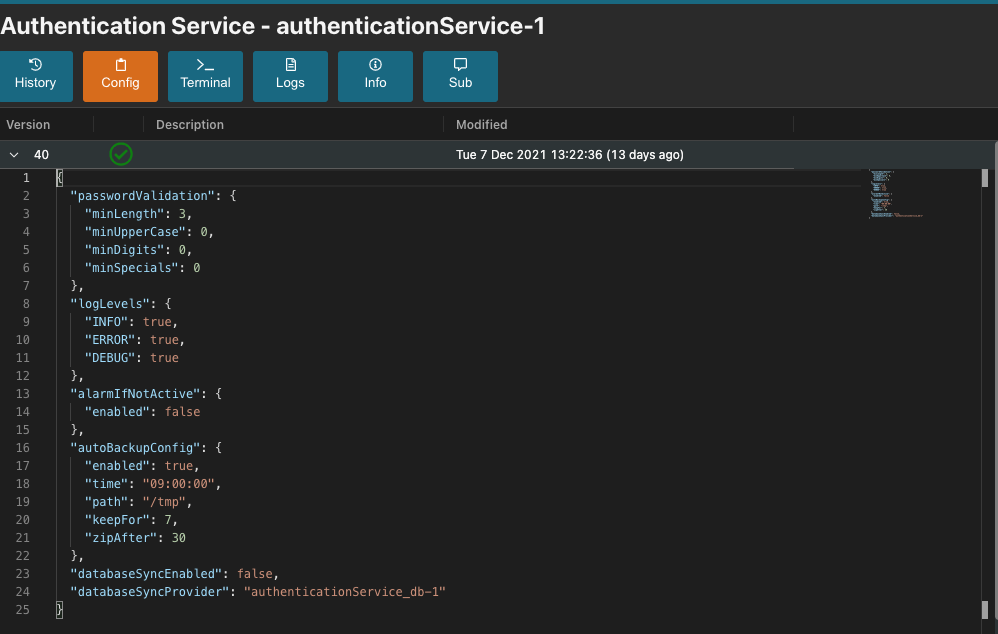Select the Config tab

click(120, 76)
